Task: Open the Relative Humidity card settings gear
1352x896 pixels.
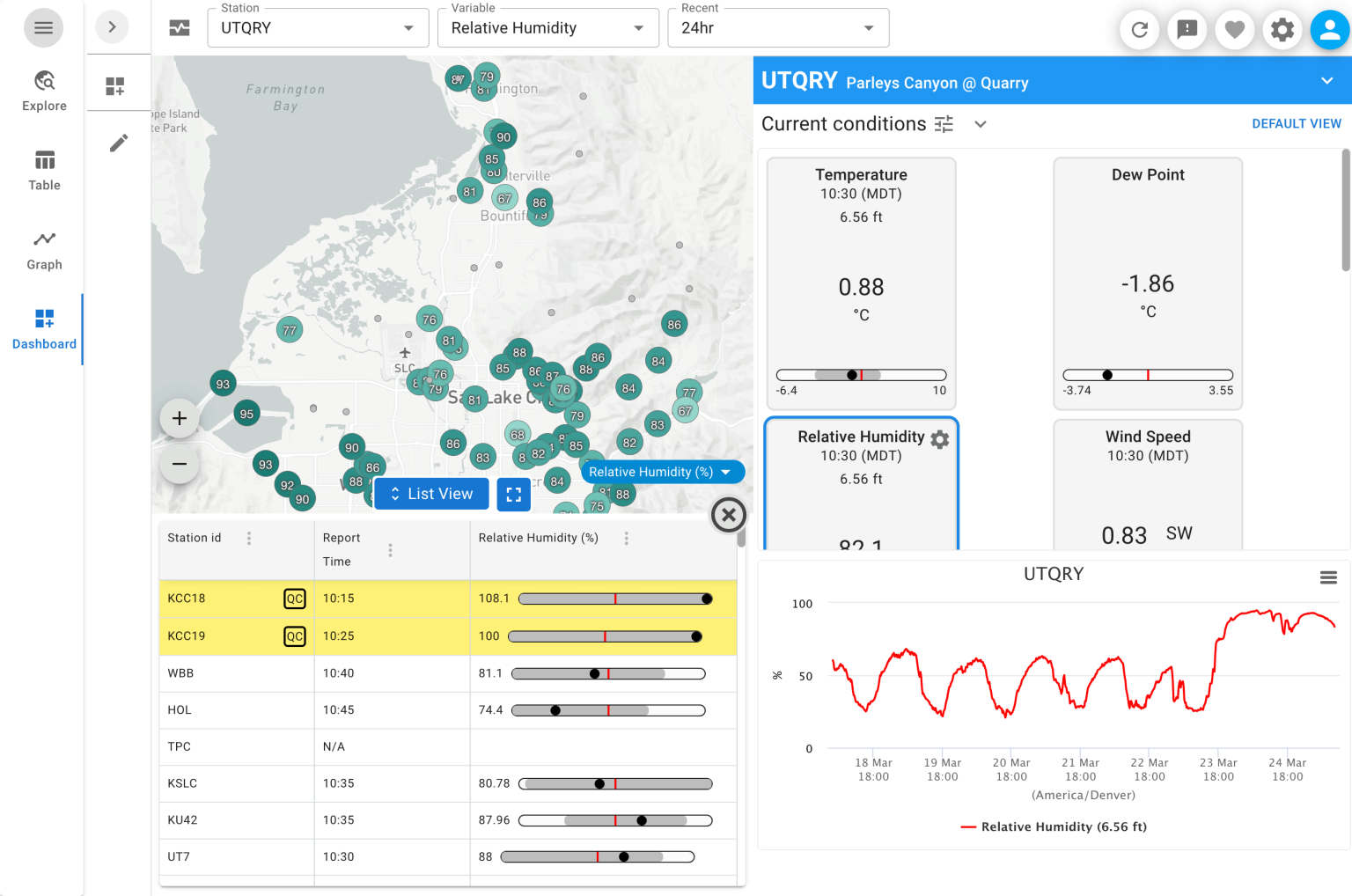Action: point(939,439)
